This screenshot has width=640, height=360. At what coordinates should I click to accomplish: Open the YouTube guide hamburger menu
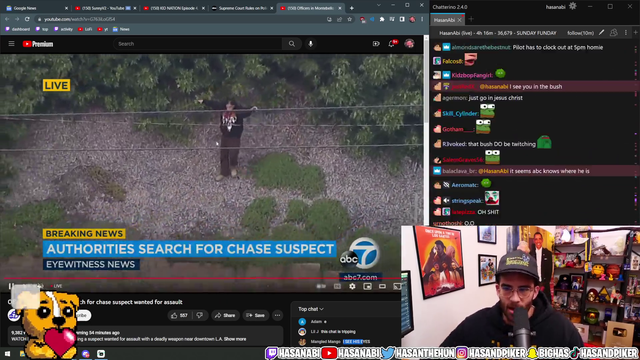(11, 44)
